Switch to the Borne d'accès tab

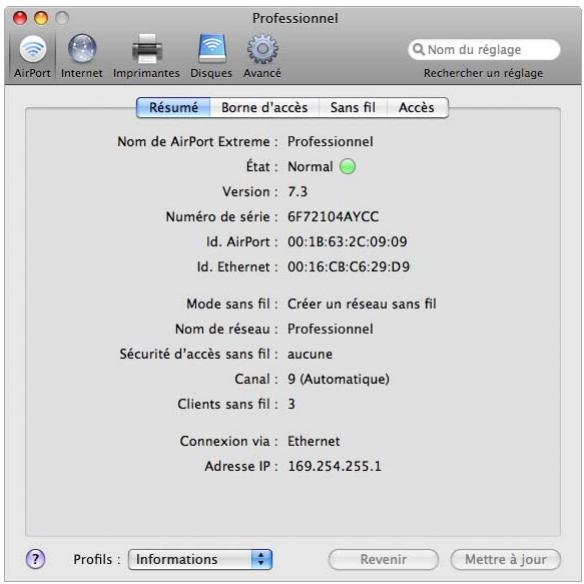[x=264, y=108]
